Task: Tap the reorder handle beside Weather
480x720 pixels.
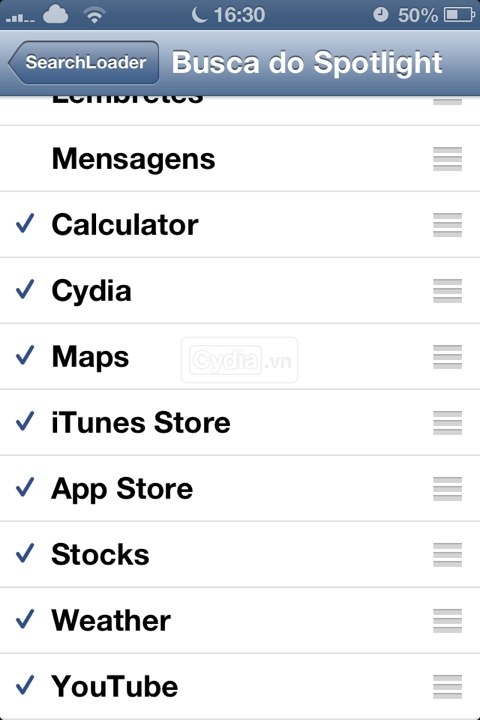Action: coord(447,620)
